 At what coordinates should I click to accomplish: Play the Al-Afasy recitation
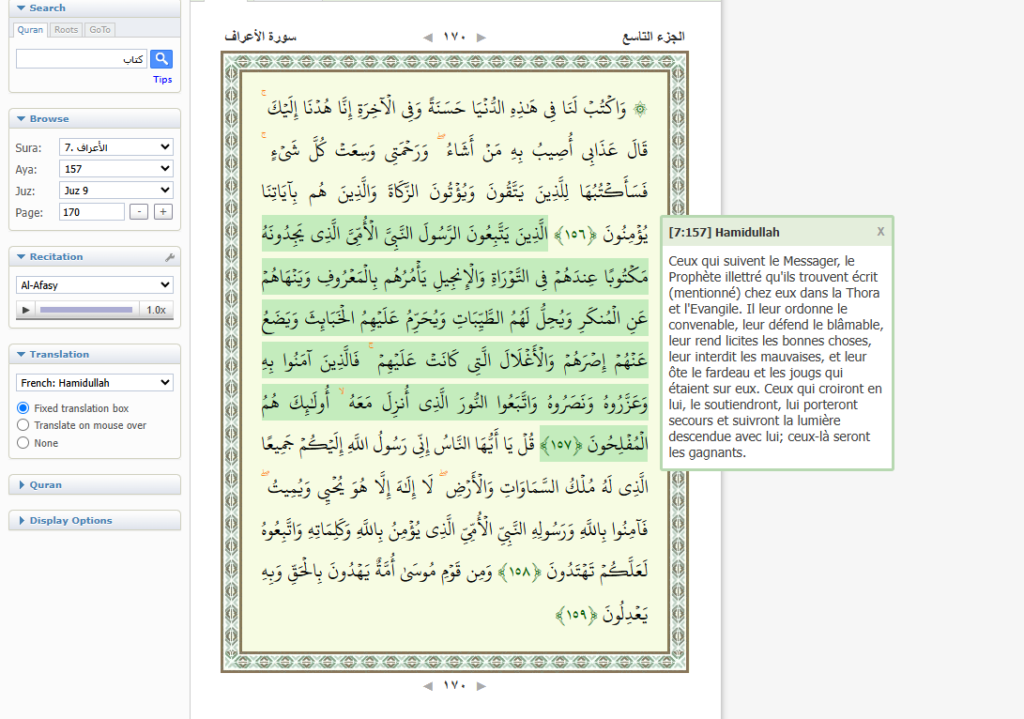[25, 310]
